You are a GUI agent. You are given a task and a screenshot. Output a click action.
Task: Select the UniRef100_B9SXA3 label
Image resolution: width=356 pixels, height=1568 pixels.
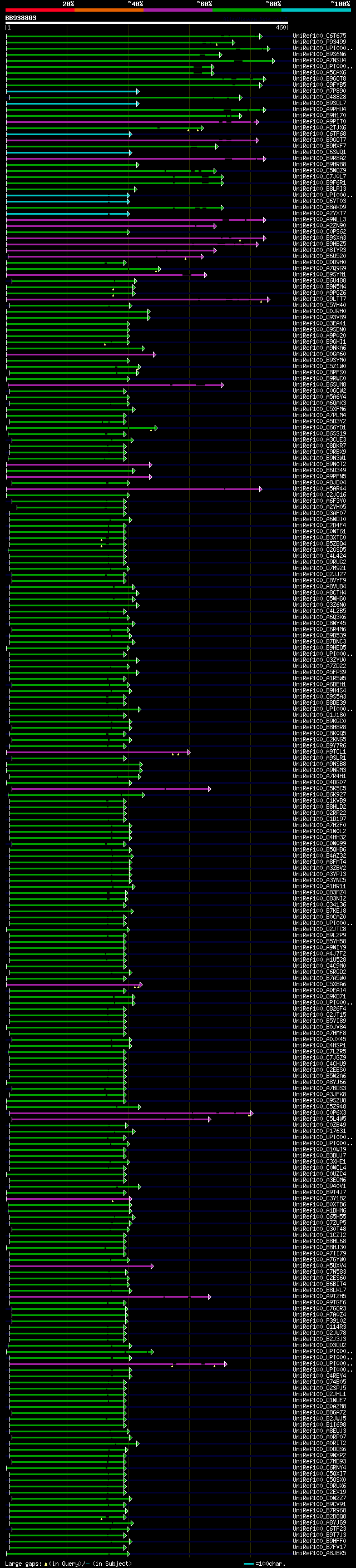(x=319, y=238)
